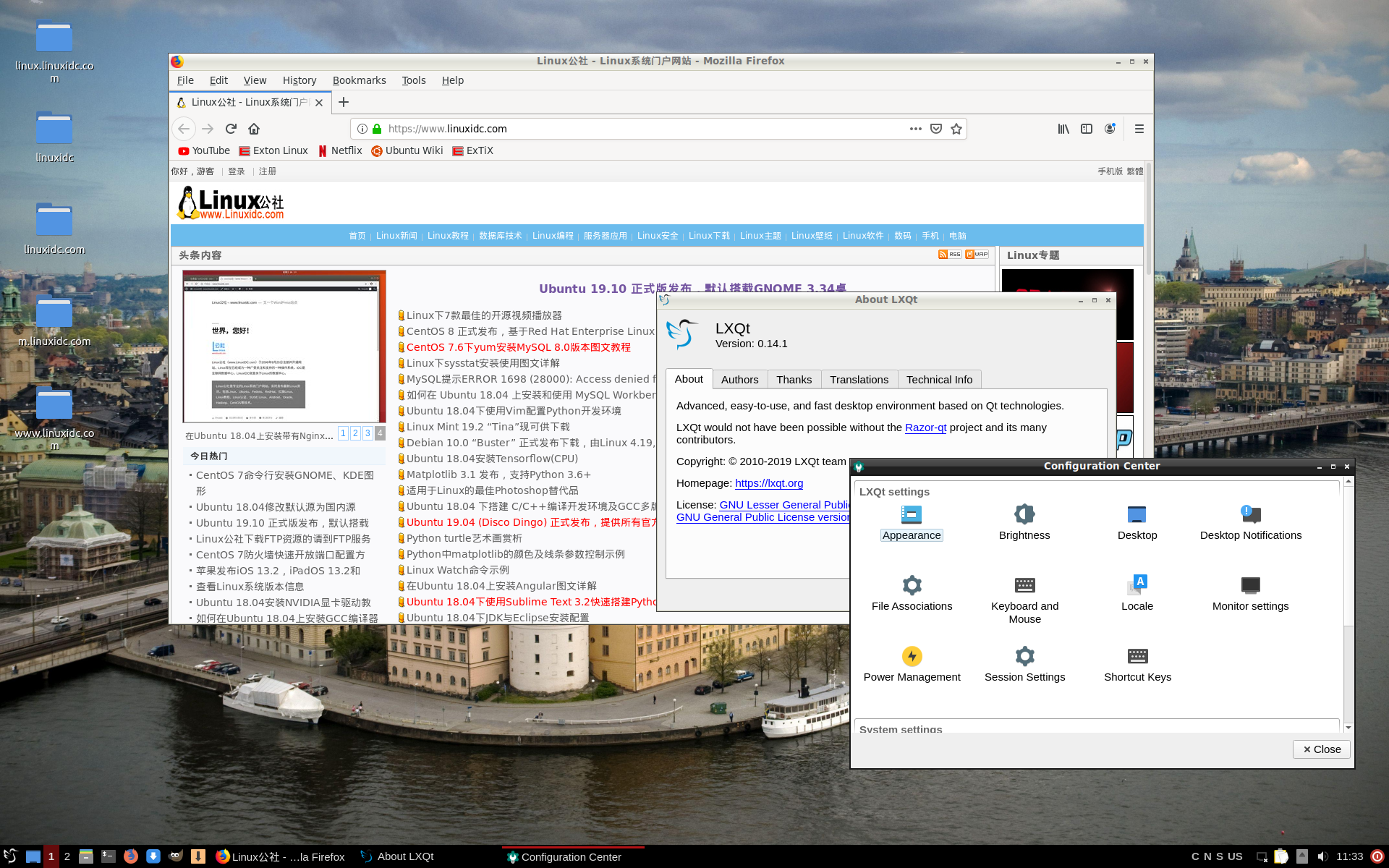Open Shortcut Keys settings

(1137, 665)
